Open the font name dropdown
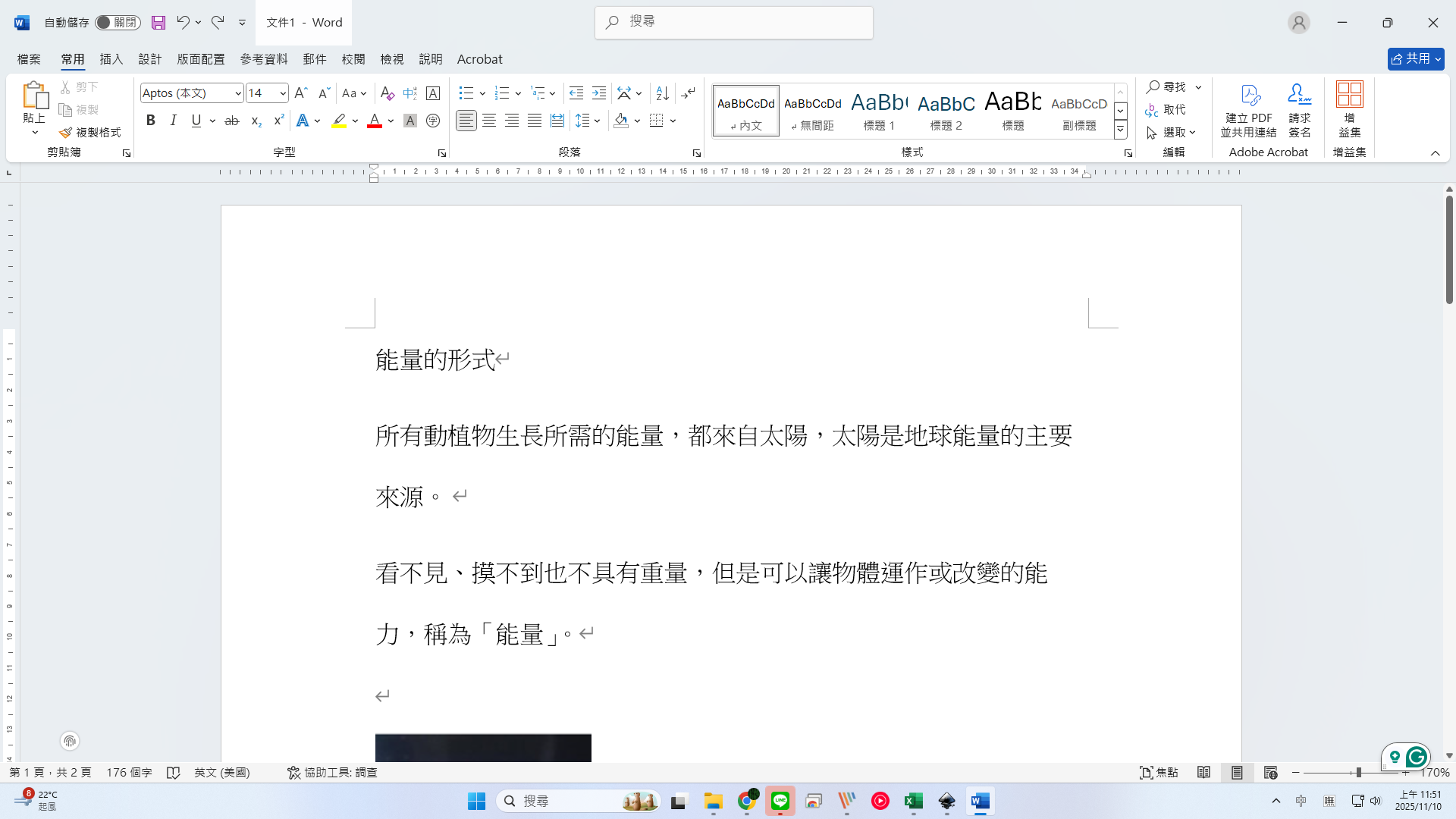 click(x=237, y=93)
